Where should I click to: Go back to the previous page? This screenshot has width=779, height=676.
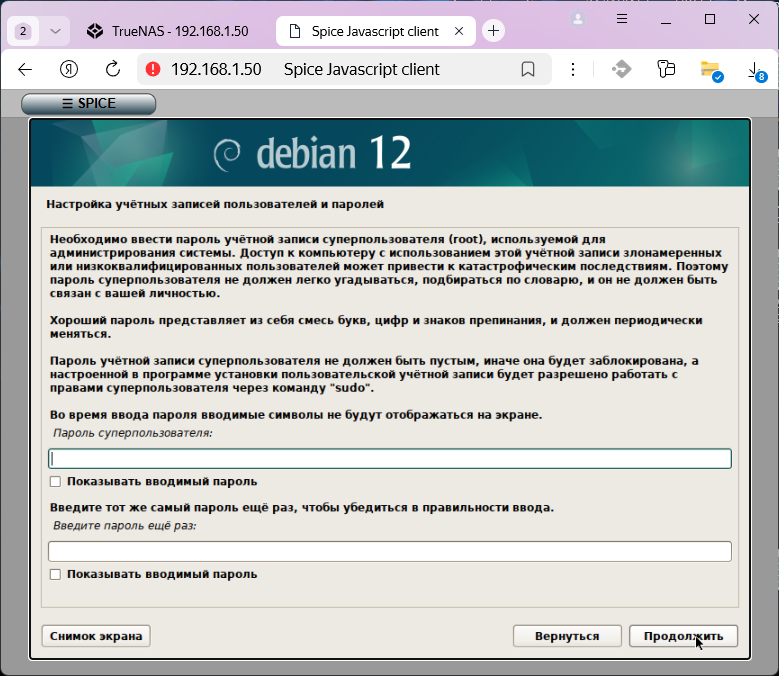click(x=25, y=70)
